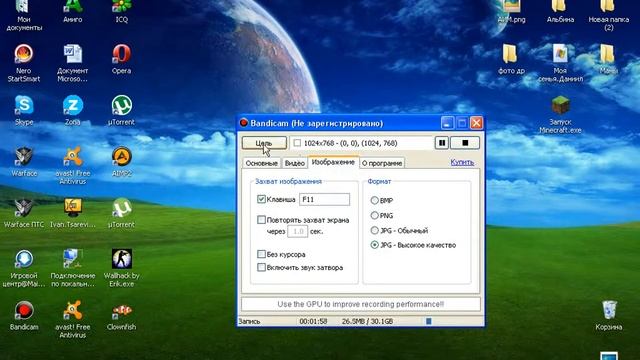
Task: Open the ICQ desktop icon
Action: (122, 8)
